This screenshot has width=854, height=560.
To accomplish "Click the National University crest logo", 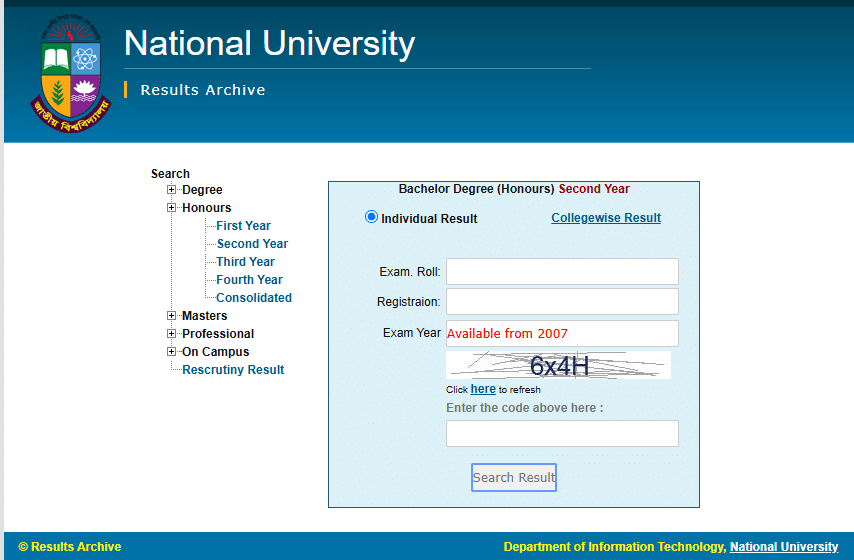I will pyautogui.click(x=71, y=74).
